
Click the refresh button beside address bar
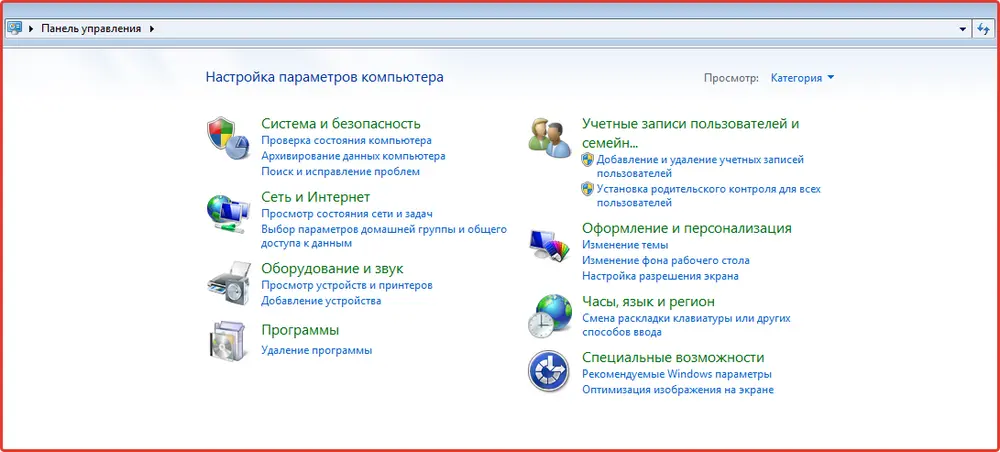click(983, 29)
